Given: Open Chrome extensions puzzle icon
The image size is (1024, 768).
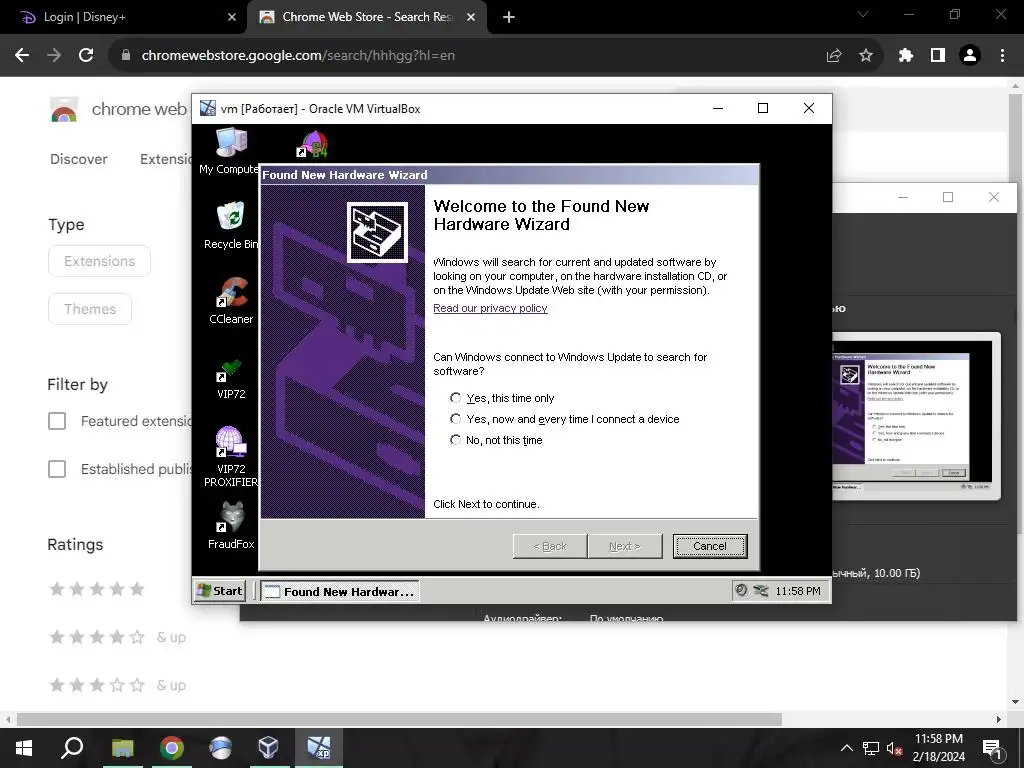Looking at the screenshot, I should 905,56.
